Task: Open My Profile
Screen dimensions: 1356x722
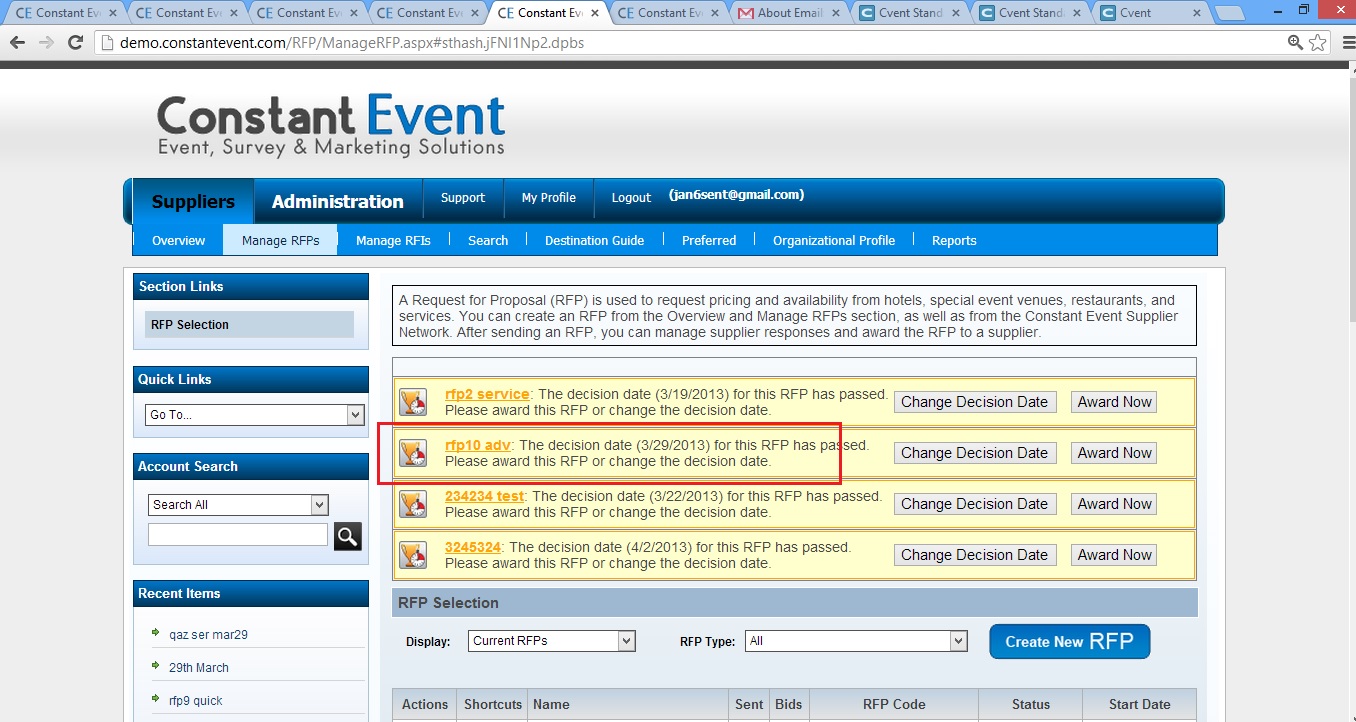Action: [x=549, y=198]
